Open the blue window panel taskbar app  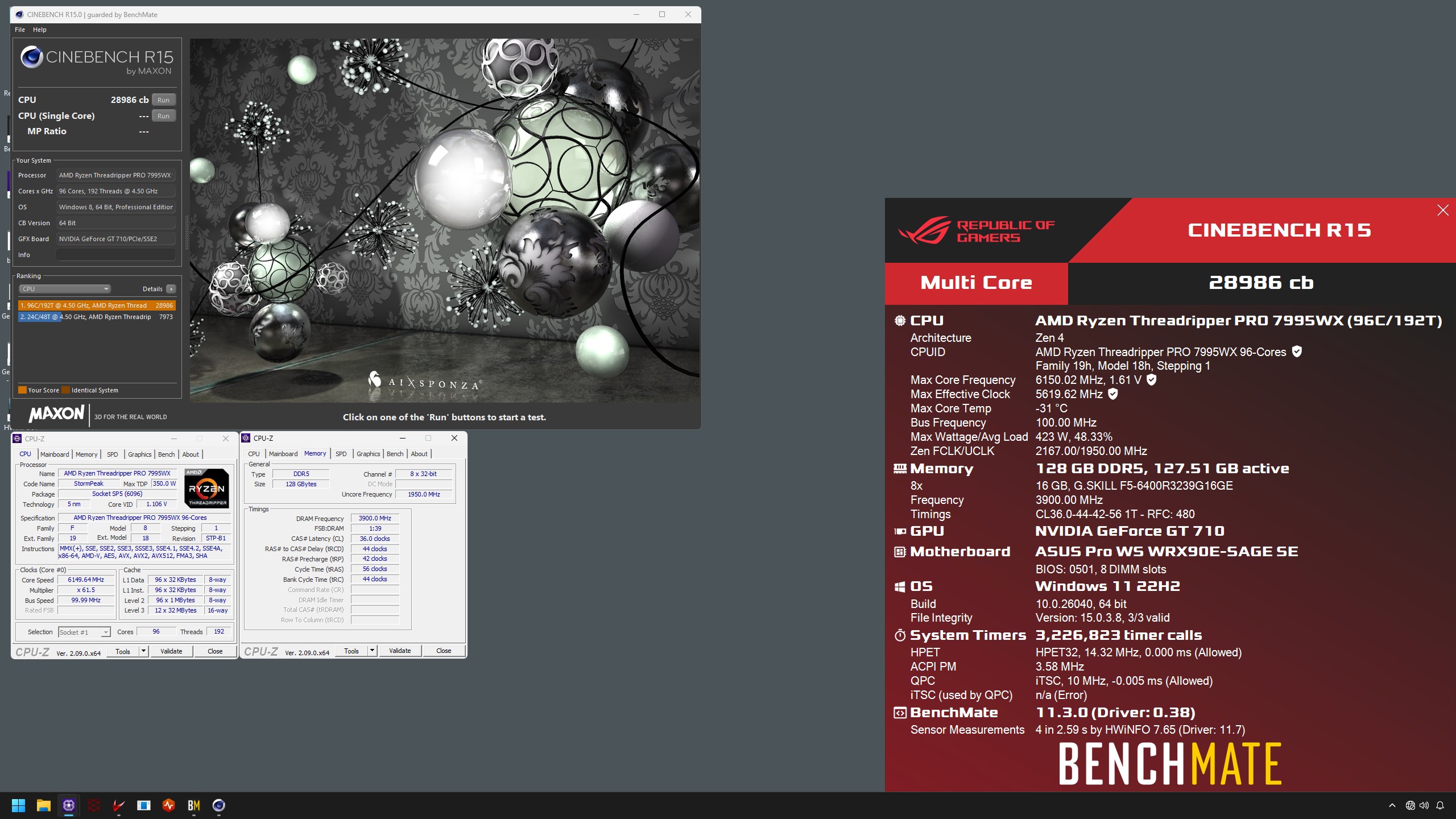pyautogui.click(x=143, y=805)
